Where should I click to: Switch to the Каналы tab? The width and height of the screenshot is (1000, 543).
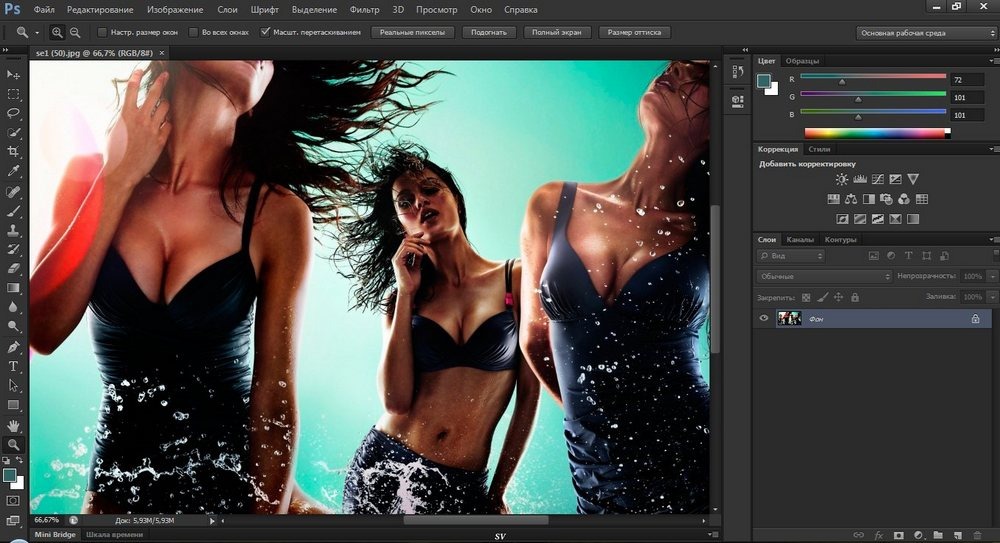point(800,240)
